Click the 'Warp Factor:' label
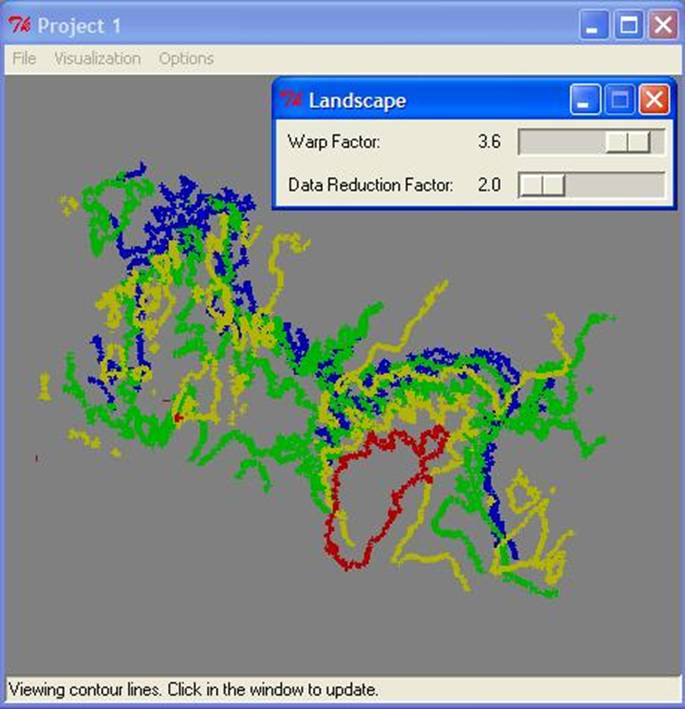Image resolution: width=685 pixels, height=709 pixels. 334,142
